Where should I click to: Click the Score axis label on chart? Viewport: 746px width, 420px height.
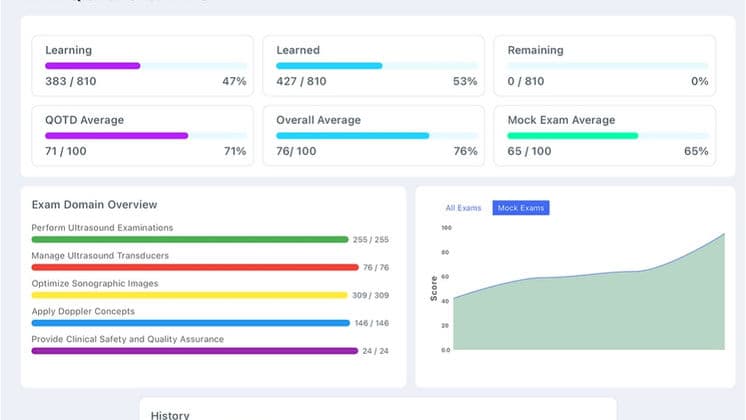[434, 289]
